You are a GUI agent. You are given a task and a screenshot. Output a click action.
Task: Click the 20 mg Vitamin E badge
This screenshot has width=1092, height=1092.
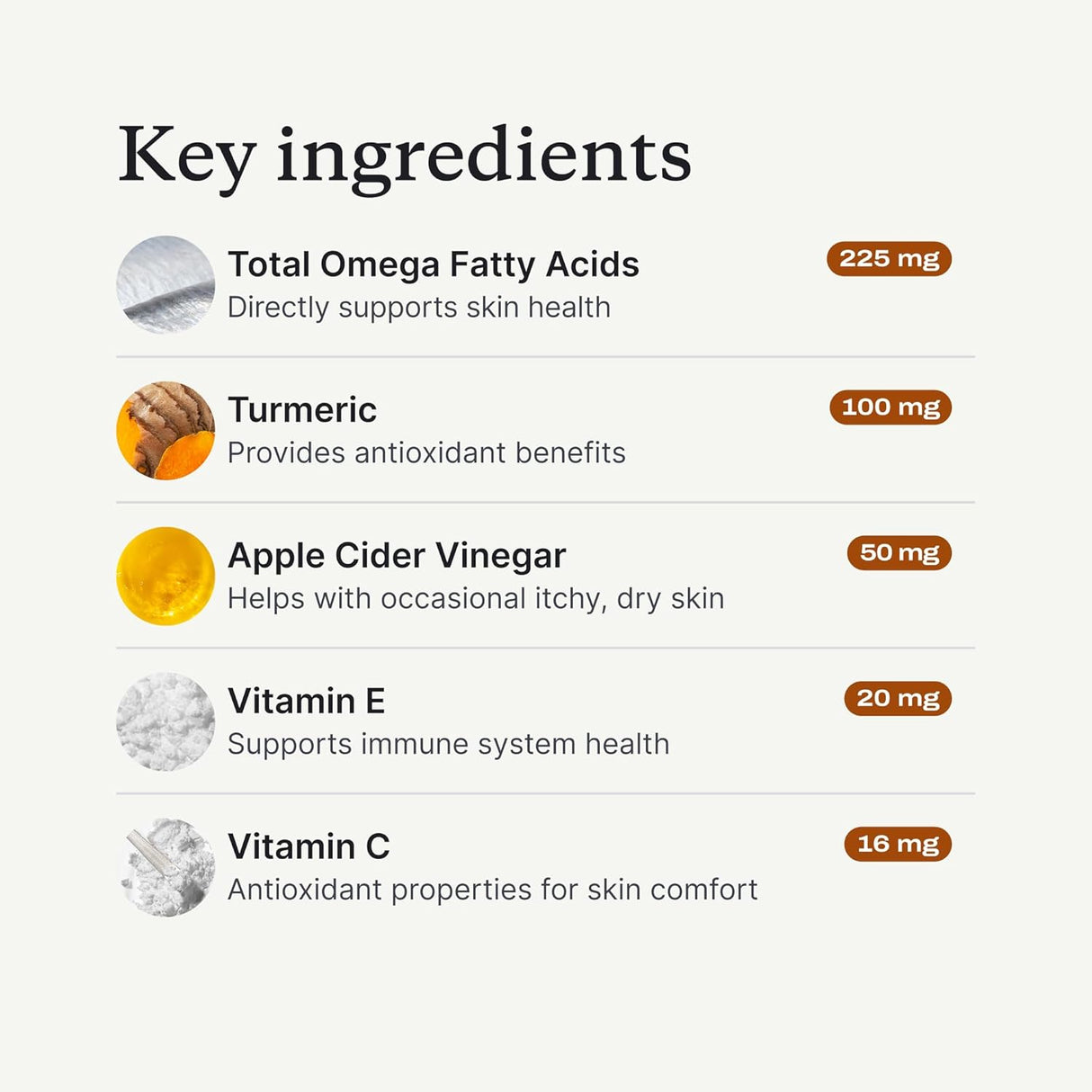click(898, 699)
